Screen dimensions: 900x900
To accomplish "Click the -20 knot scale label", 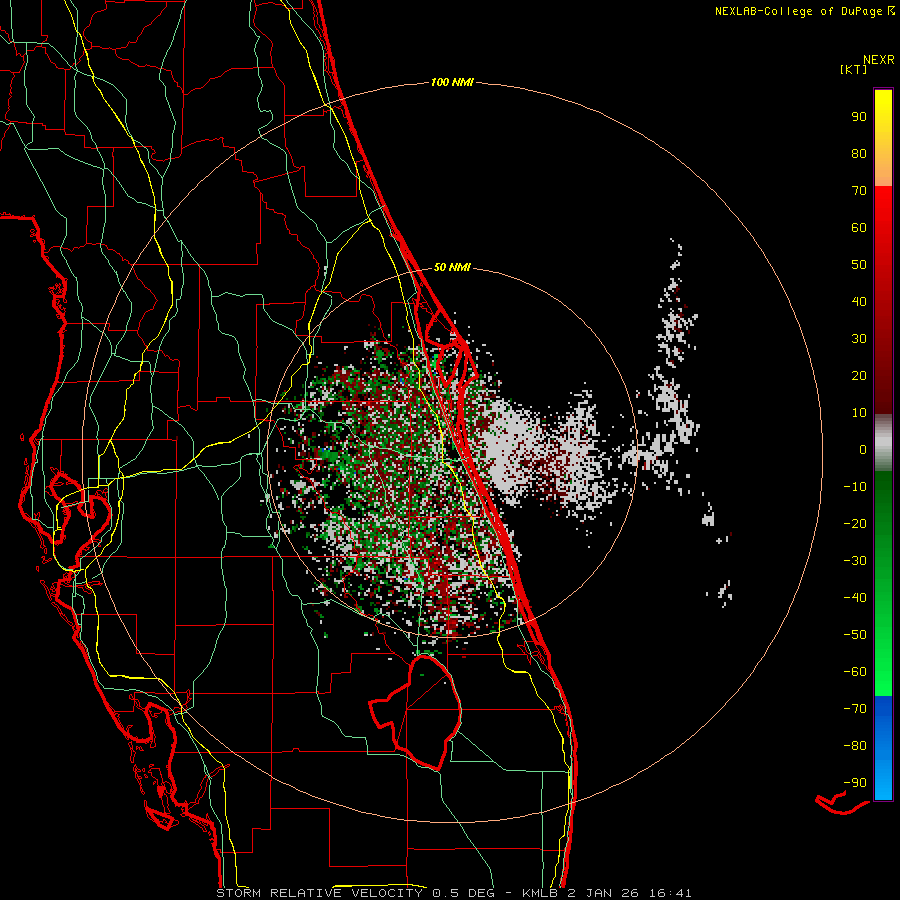I will coord(855,523).
